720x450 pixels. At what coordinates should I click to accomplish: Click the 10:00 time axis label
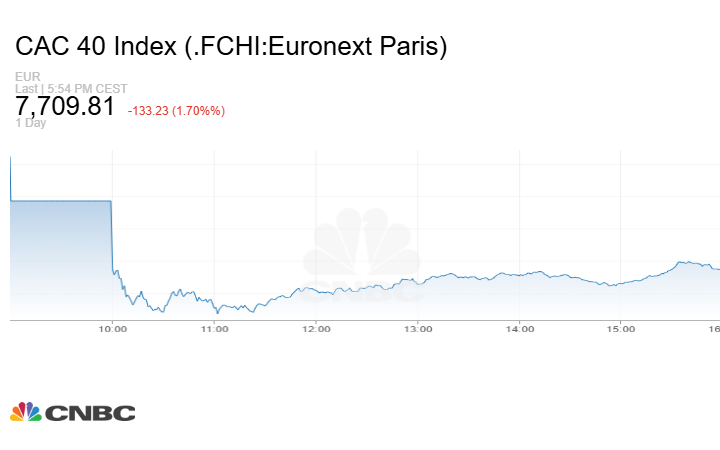click(112, 329)
